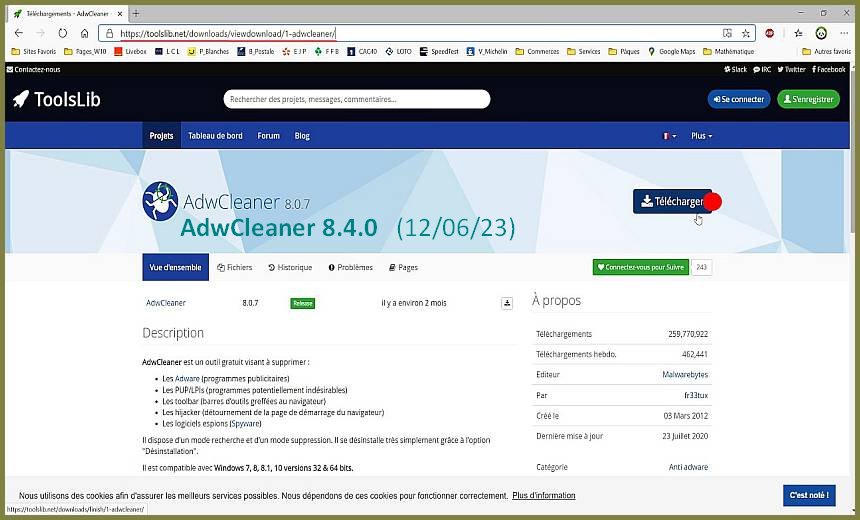Select the Projets menu item
The image size is (860, 520).
pyautogui.click(x=161, y=135)
